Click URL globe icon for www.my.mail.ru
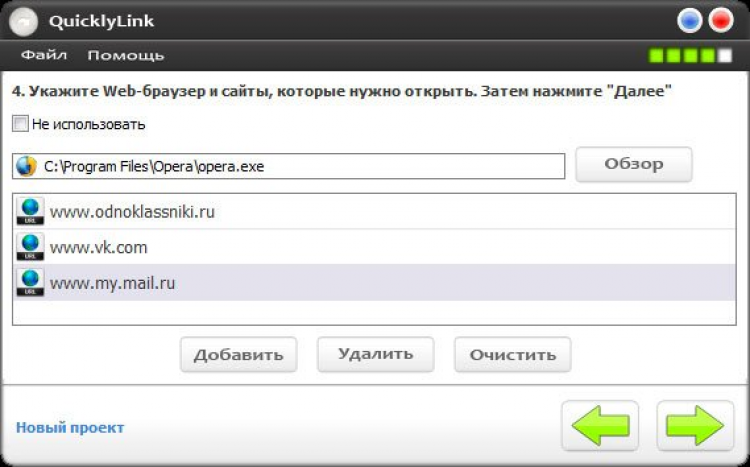Screen dimensions: 750x467 (30, 282)
